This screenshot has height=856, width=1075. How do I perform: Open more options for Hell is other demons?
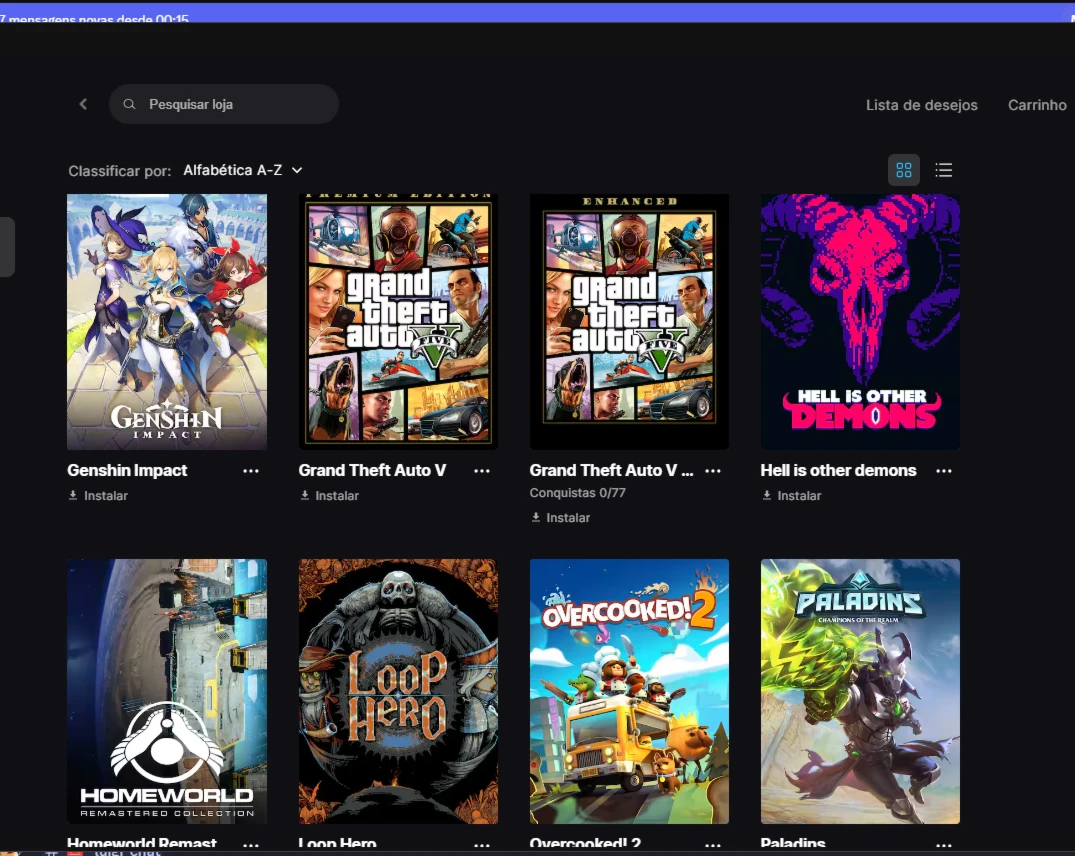coord(944,471)
